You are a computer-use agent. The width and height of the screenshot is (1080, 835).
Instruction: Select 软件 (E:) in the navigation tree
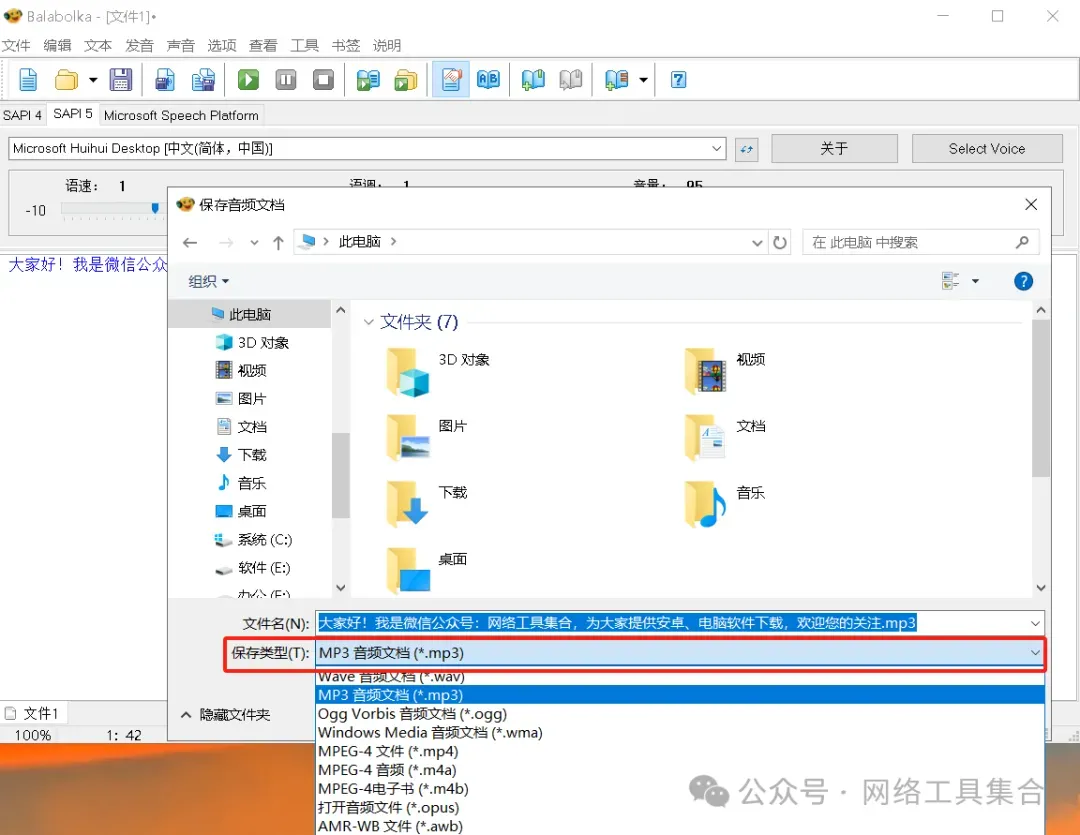263,568
